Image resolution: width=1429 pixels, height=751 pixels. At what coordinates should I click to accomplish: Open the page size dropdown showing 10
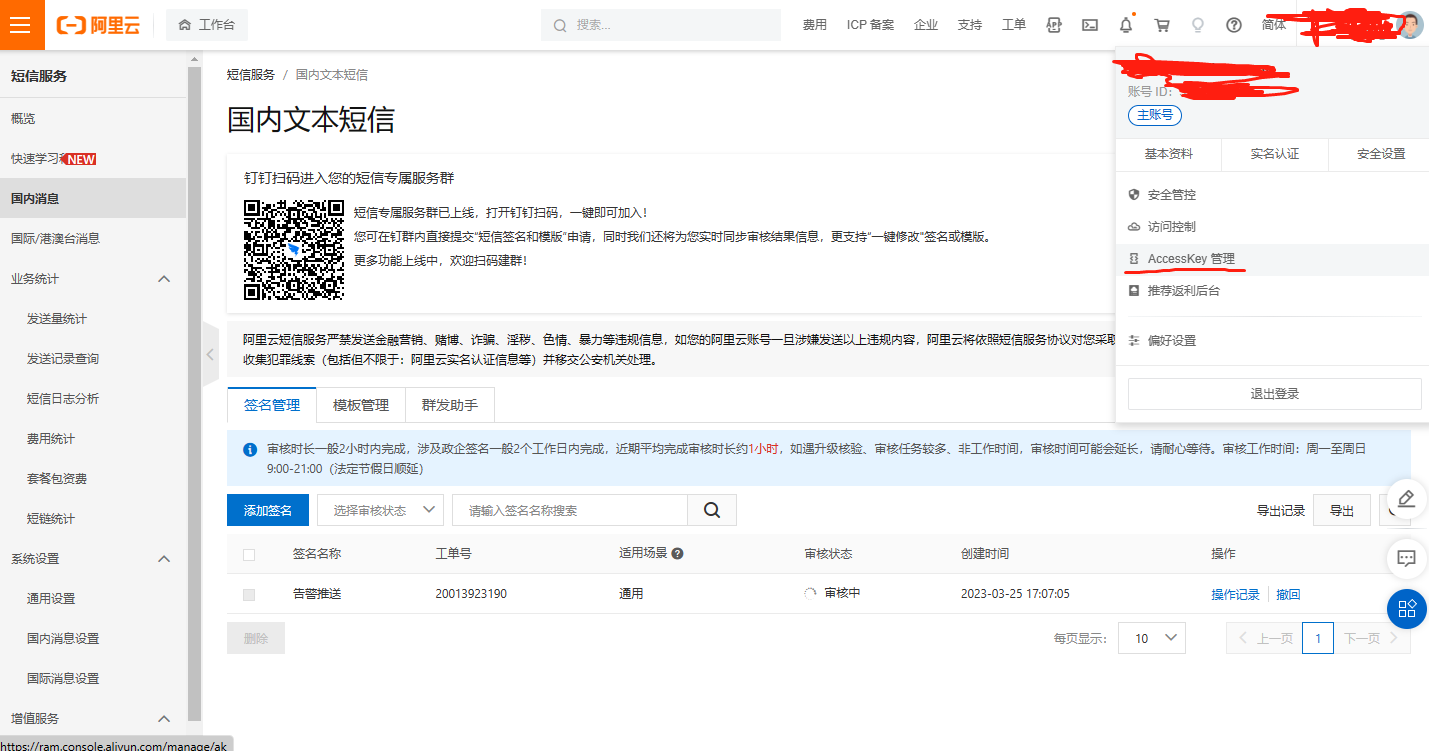pyautogui.click(x=1151, y=638)
